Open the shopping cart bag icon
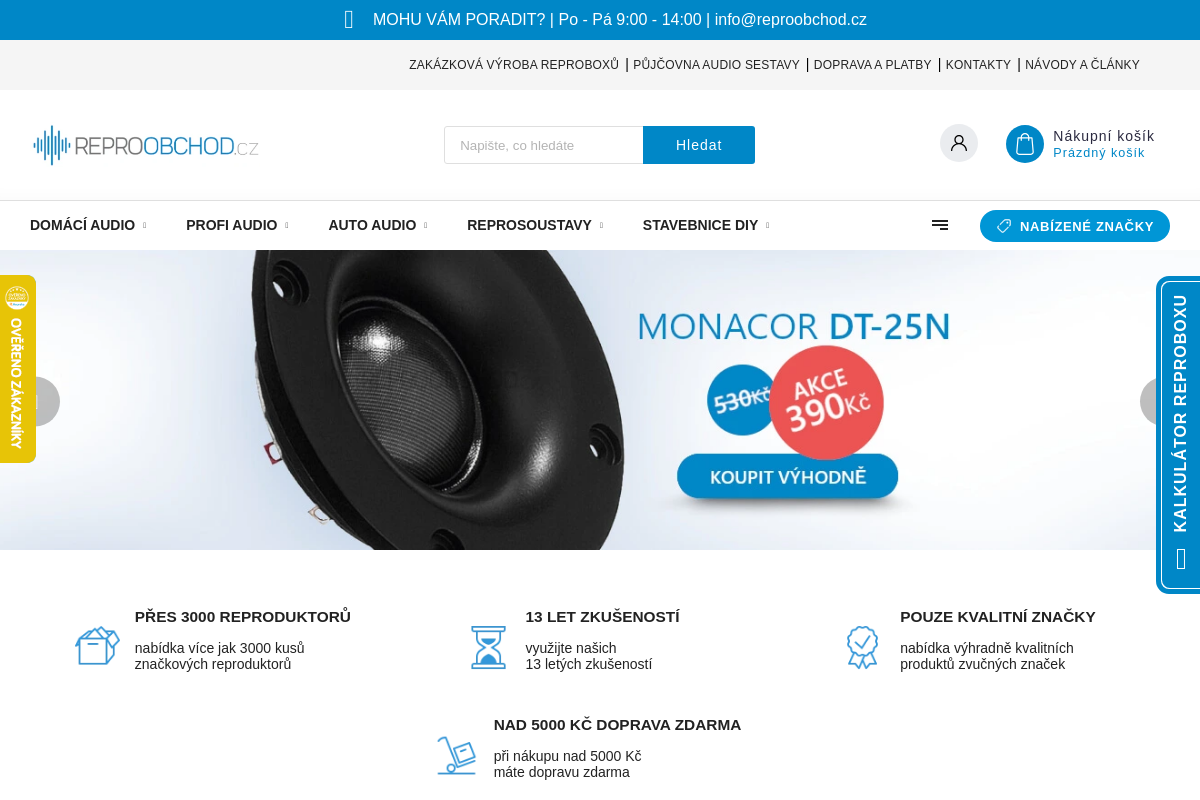 click(1025, 144)
